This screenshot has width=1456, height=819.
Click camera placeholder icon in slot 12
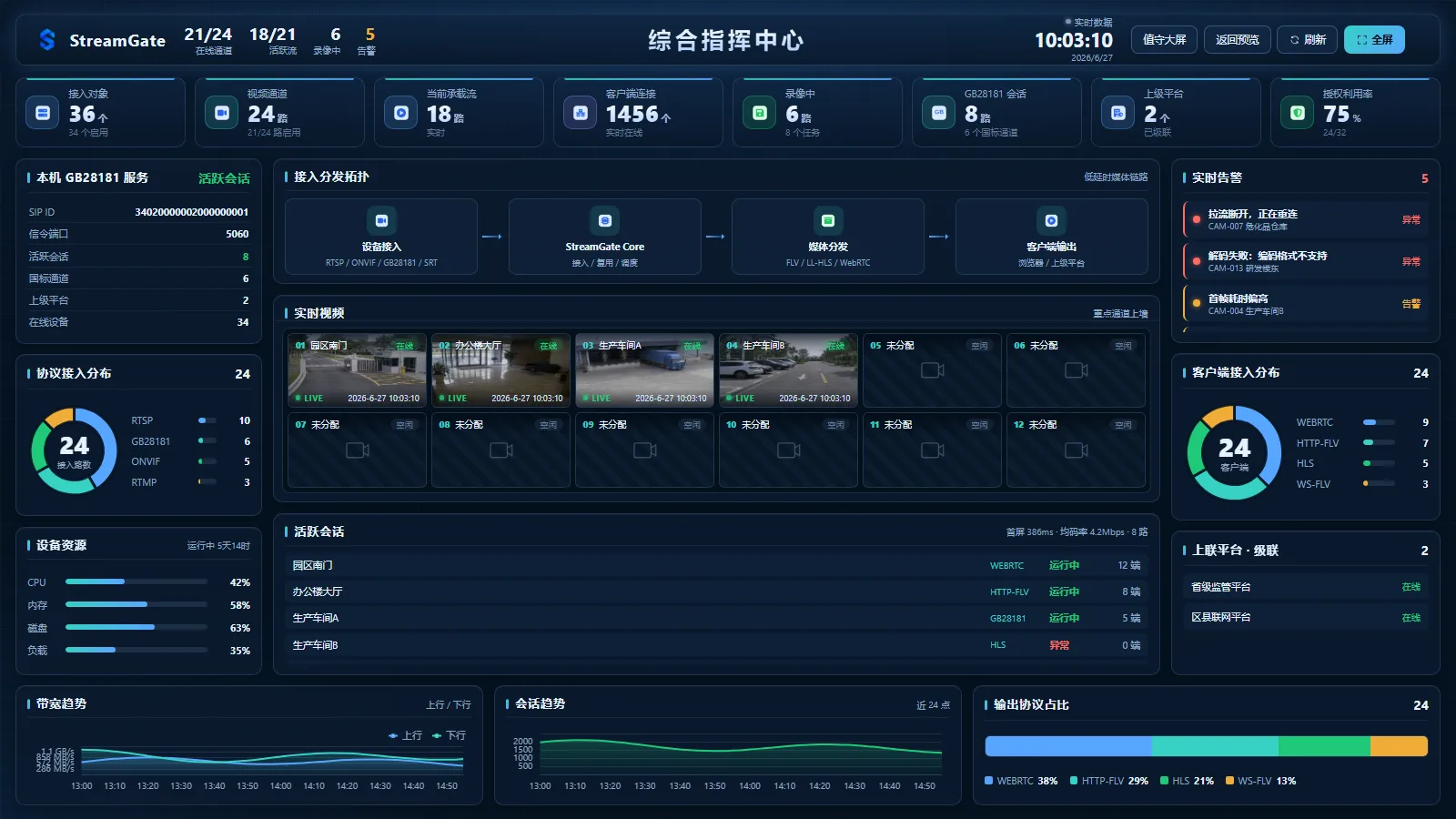point(1077,450)
